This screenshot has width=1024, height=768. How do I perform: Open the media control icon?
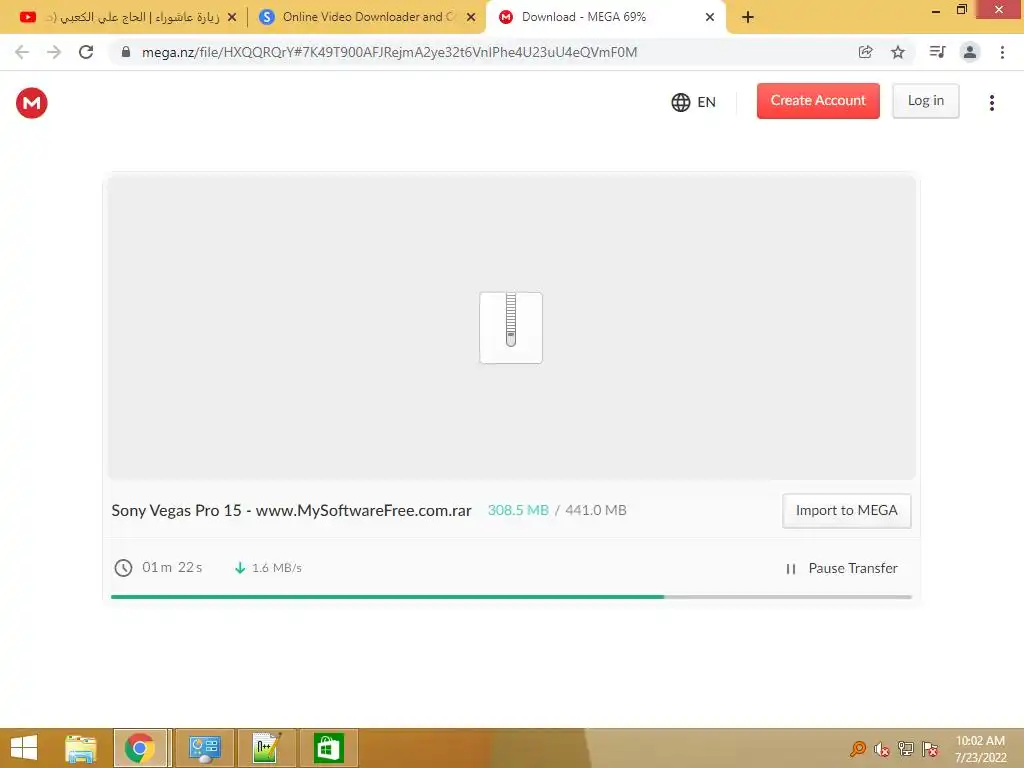point(937,52)
